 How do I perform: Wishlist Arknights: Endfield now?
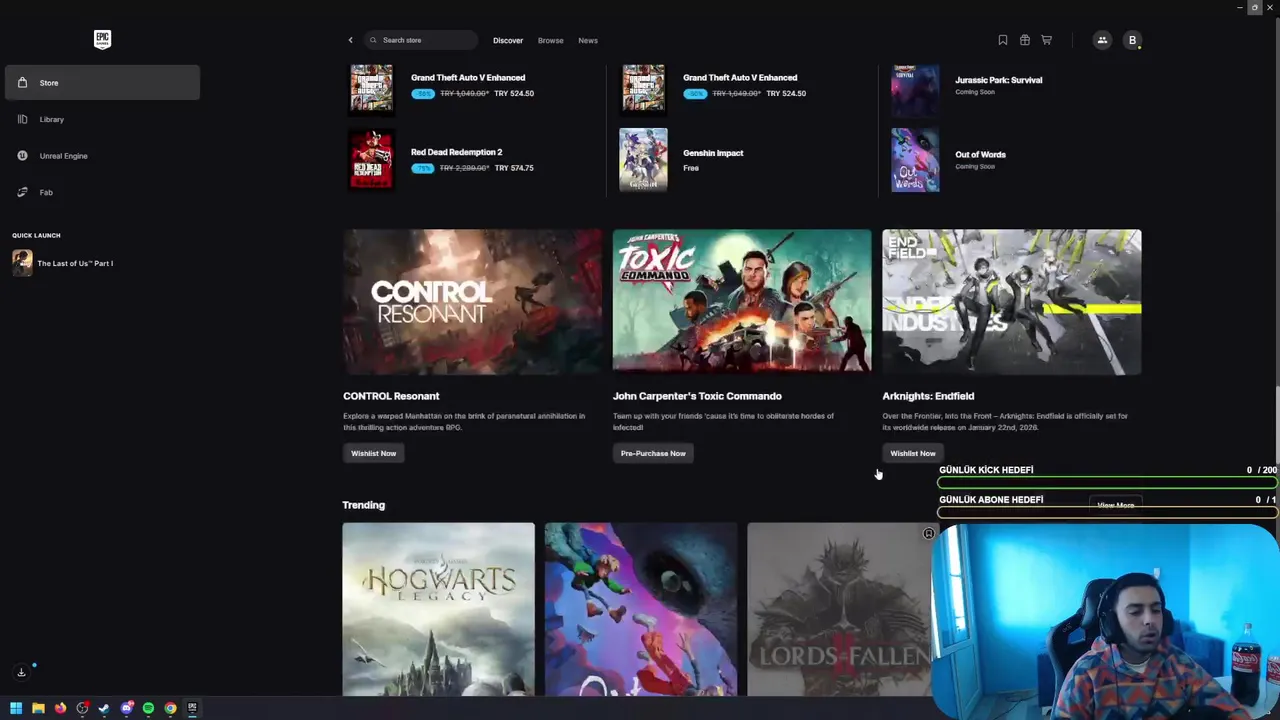(913, 453)
